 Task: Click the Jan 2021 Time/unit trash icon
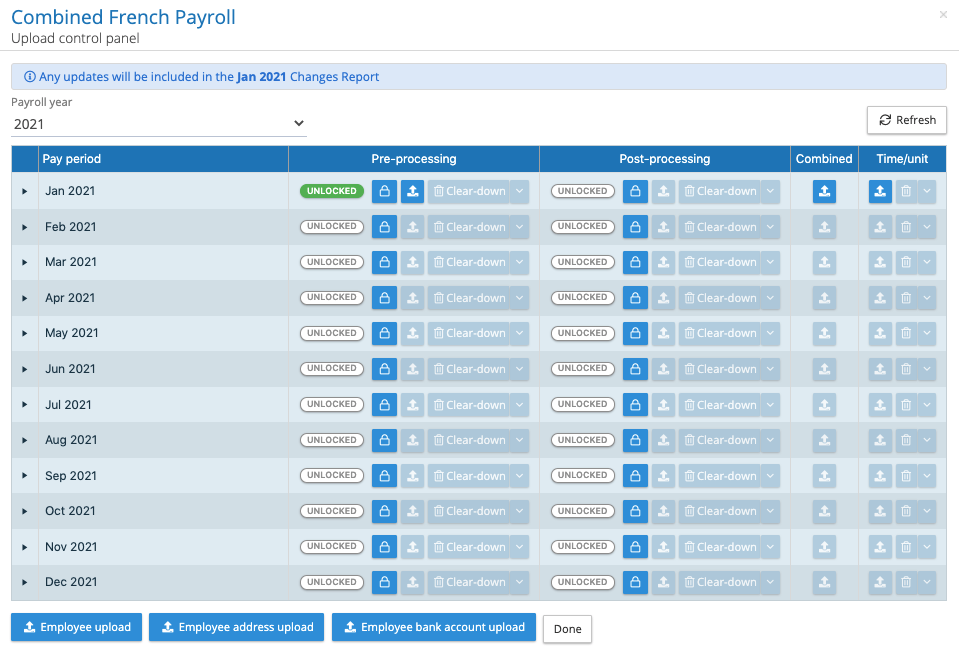point(906,191)
